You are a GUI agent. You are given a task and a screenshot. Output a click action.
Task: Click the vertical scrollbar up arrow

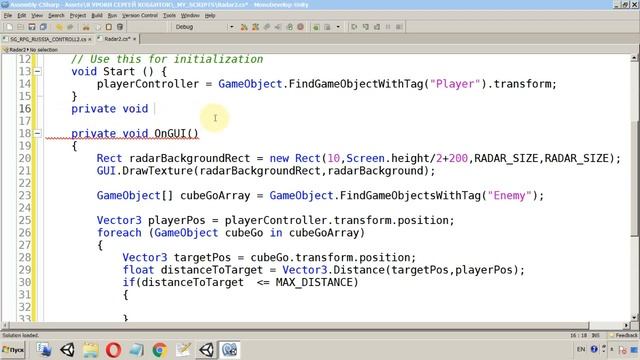coord(634,58)
